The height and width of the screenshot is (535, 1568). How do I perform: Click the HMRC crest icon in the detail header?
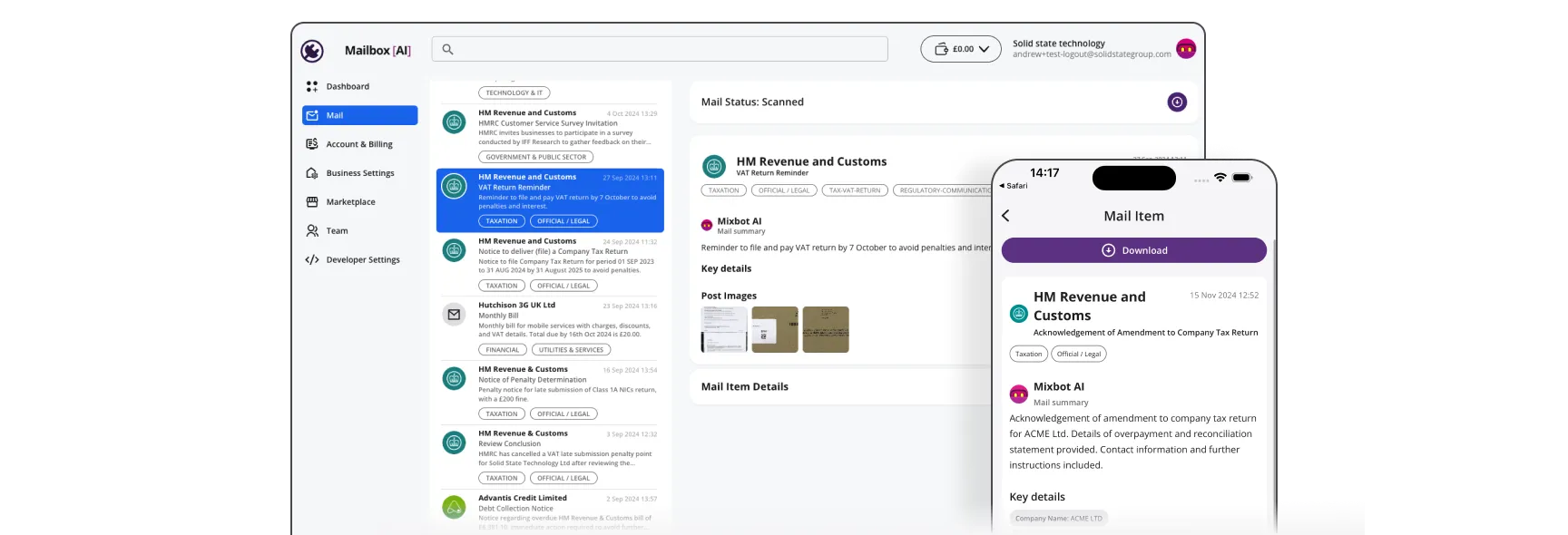tap(714, 166)
